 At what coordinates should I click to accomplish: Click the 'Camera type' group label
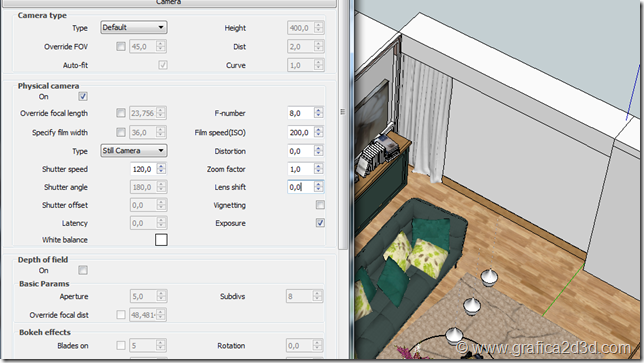click(x=42, y=15)
